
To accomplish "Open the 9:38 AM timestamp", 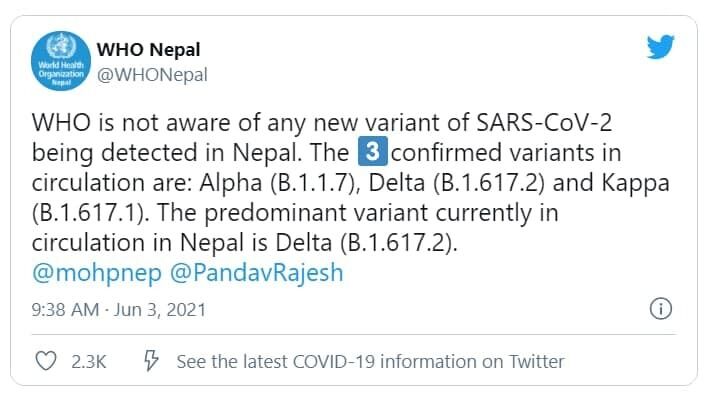I will pyautogui.click(x=65, y=310).
